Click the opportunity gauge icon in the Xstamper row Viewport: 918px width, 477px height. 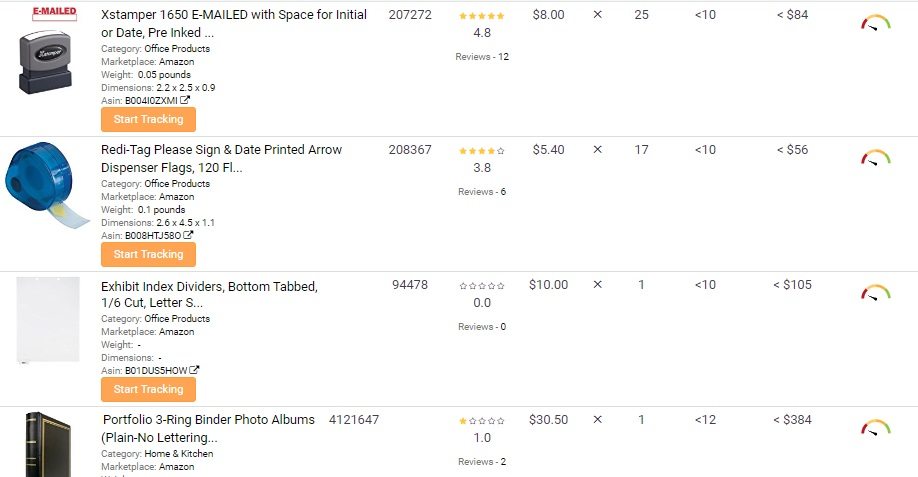pyautogui.click(x=875, y=23)
